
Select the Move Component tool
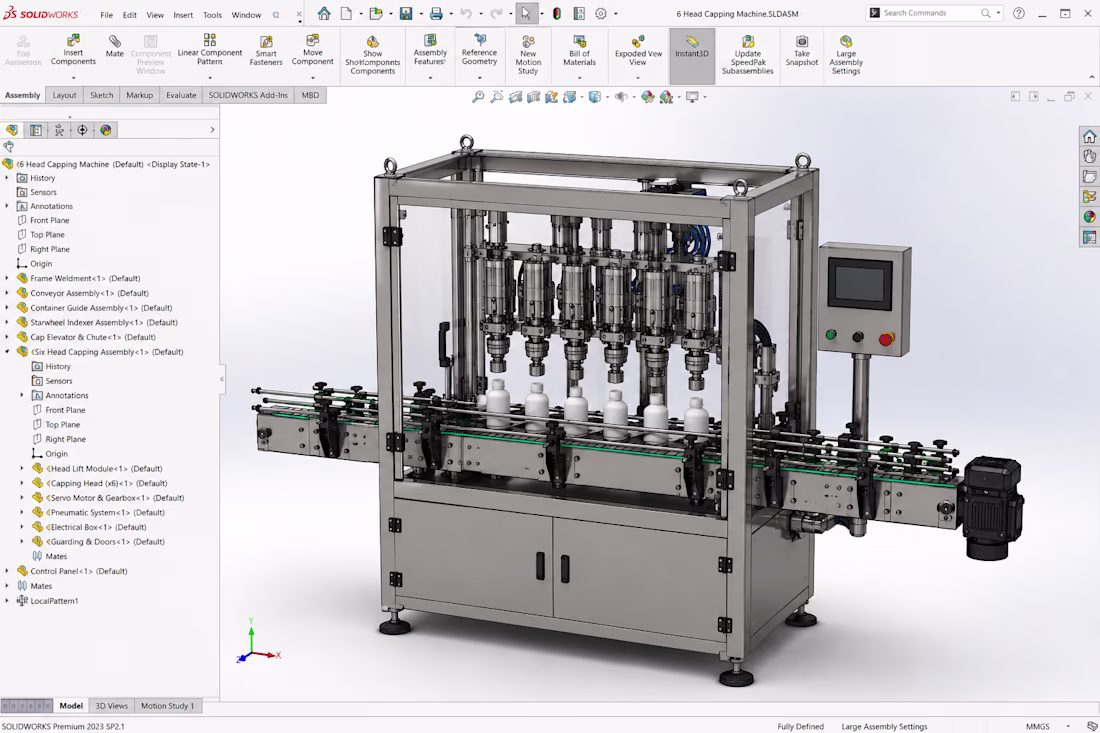pos(312,49)
